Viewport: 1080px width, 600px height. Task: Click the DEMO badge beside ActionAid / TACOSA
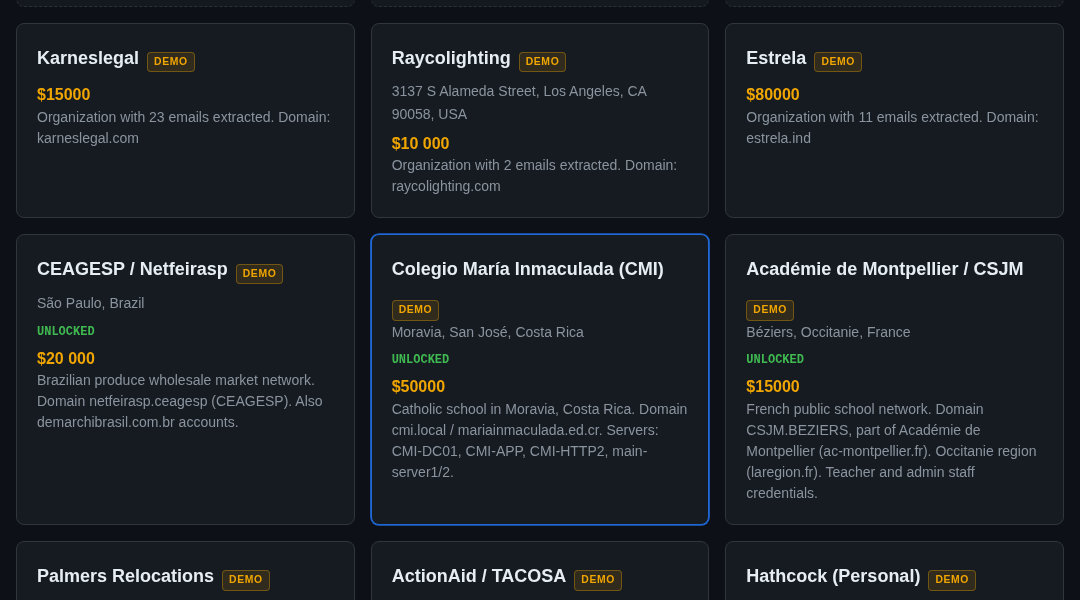(x=598, y=580)
